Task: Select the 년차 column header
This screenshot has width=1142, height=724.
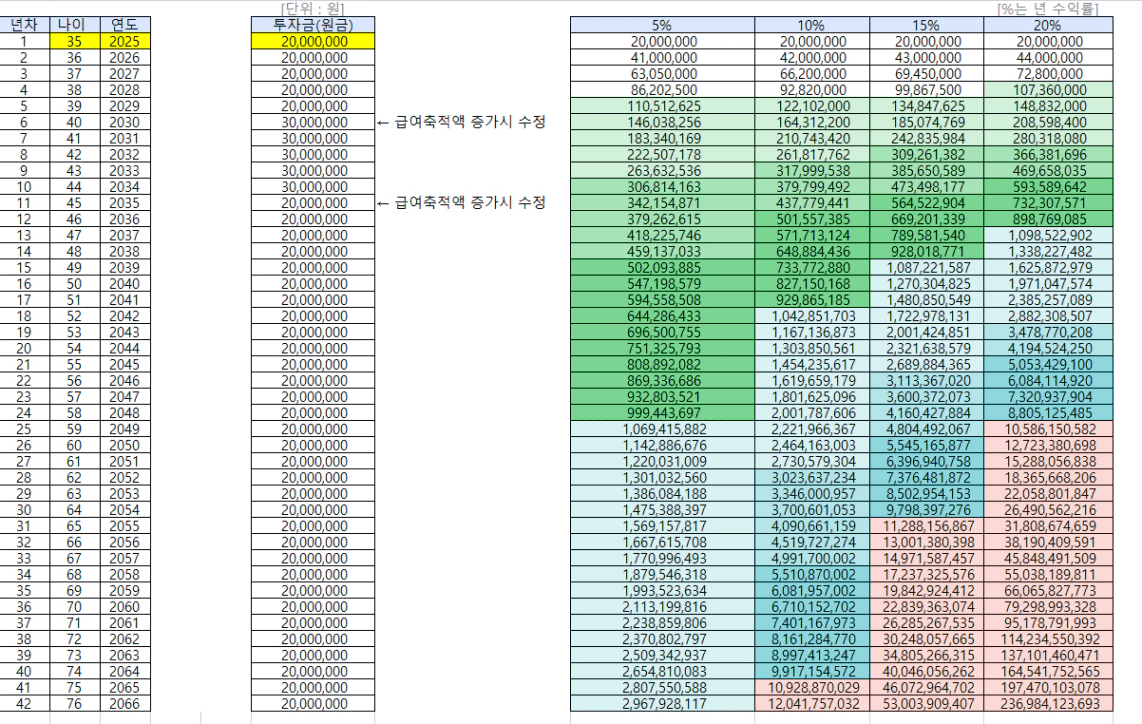Action: coord(24,25)
